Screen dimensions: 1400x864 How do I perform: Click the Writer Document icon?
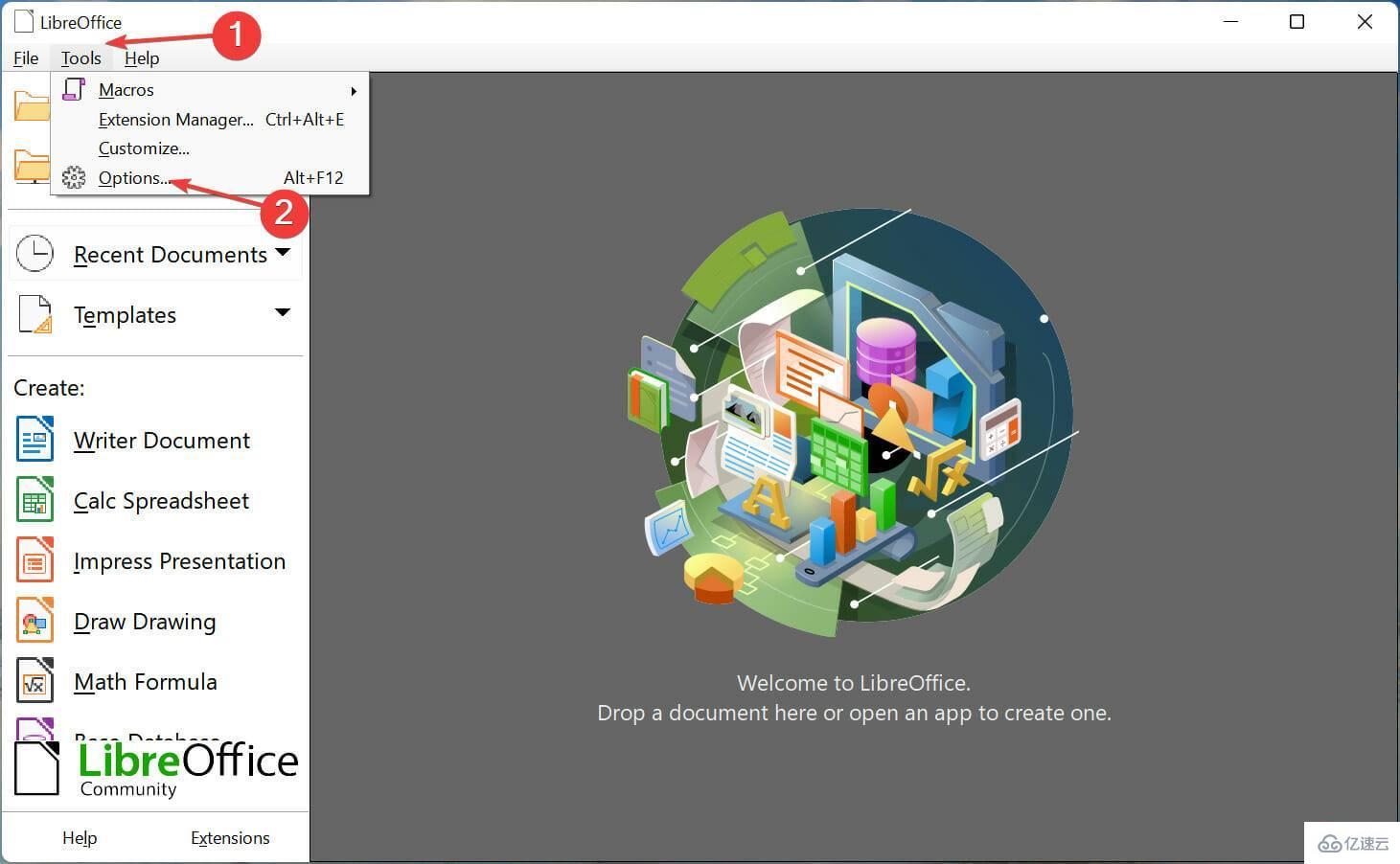click(x=35, y=440)
